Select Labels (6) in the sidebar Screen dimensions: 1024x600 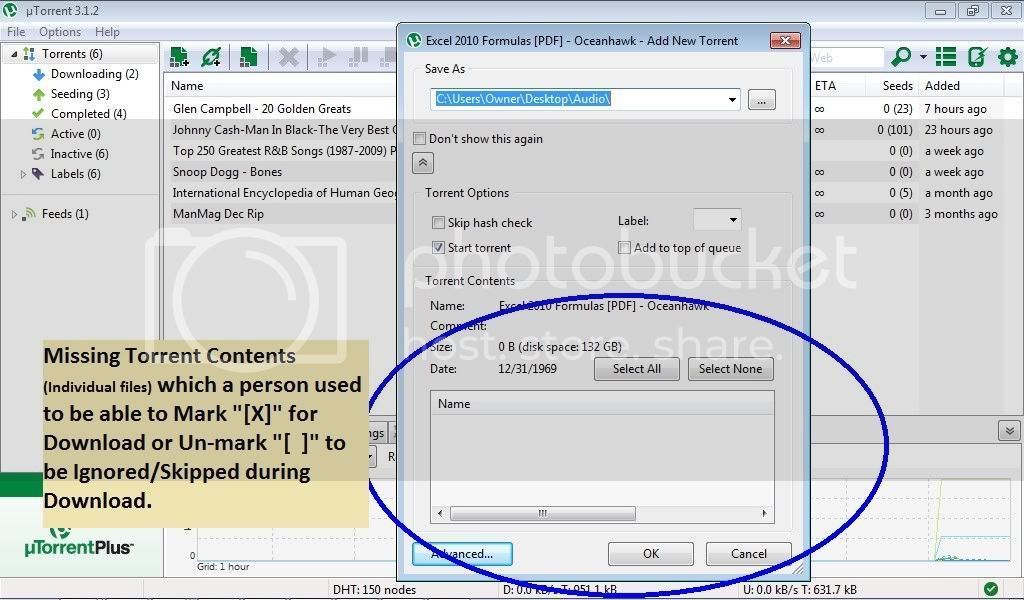pos(75,174)
